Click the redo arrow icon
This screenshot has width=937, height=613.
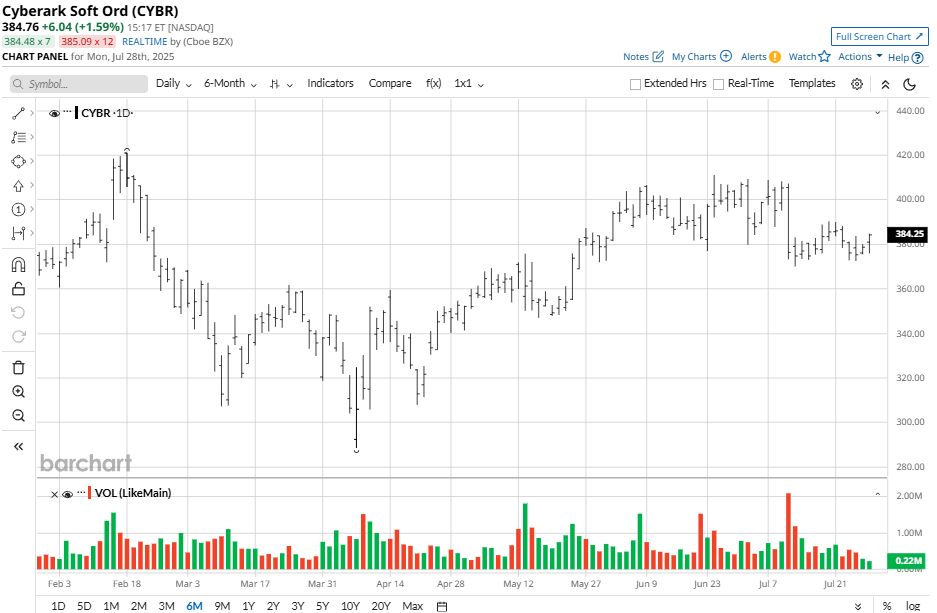(x=18, y=336)
